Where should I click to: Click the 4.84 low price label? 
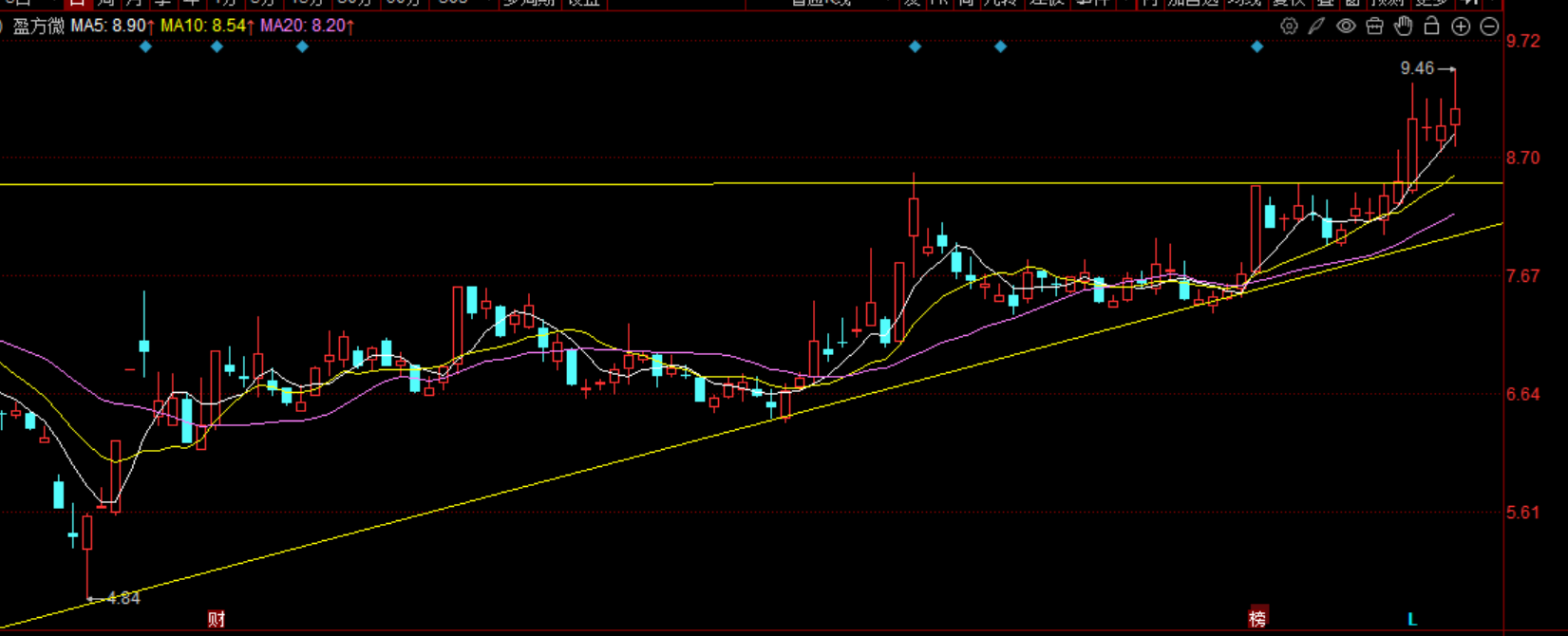pos(123,598)
